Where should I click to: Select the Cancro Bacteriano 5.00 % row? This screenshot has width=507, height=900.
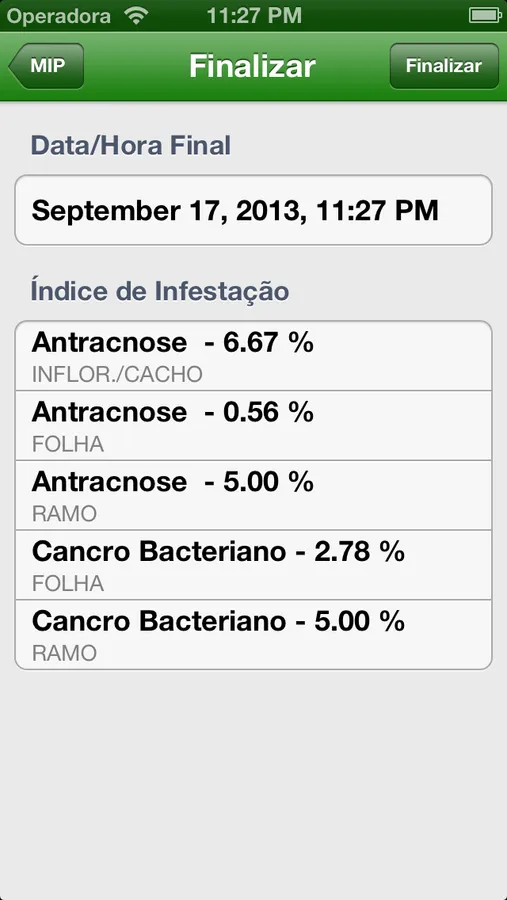pyautogui.click(x=253, y=634)
